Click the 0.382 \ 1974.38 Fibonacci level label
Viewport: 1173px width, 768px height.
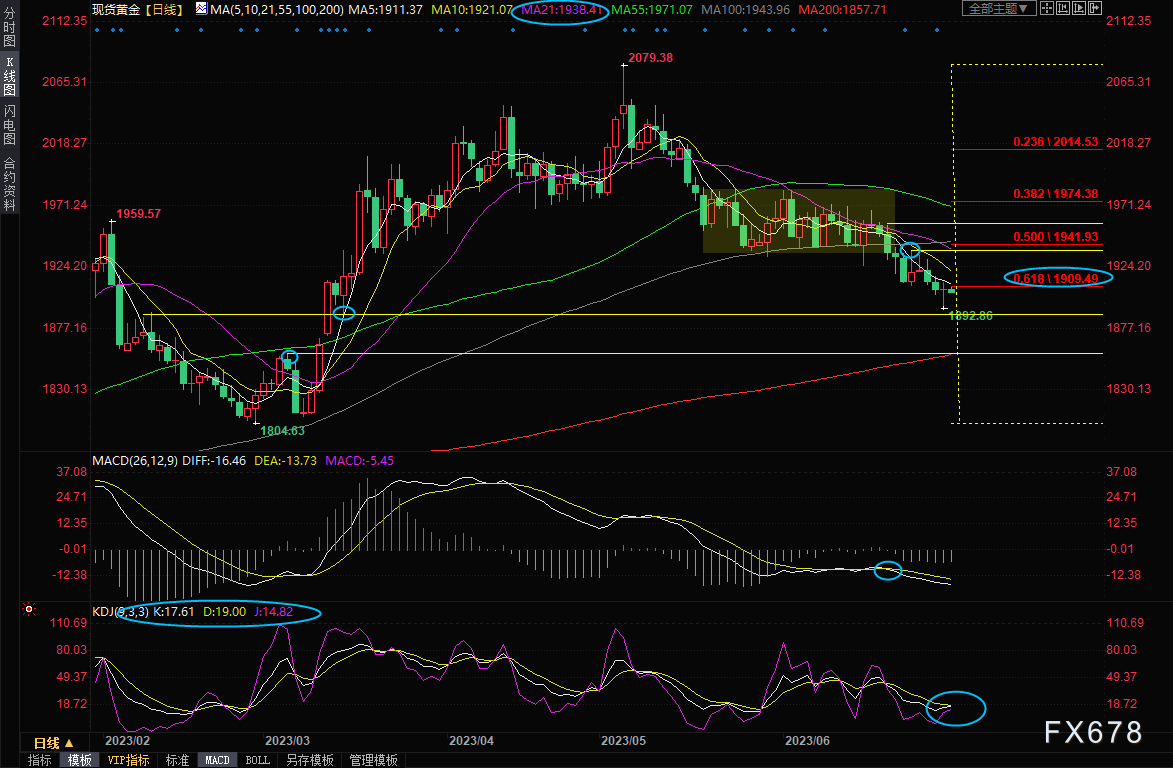coord(1056,194)
